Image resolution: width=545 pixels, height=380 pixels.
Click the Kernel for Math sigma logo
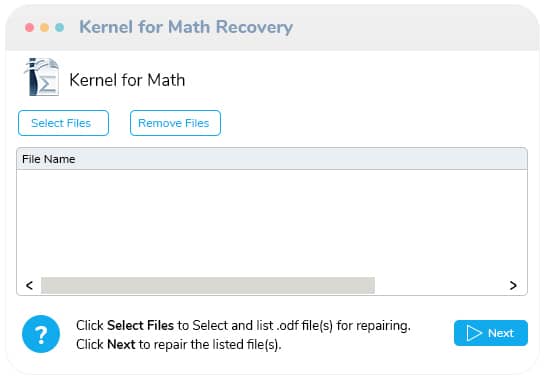click(42, 77)
